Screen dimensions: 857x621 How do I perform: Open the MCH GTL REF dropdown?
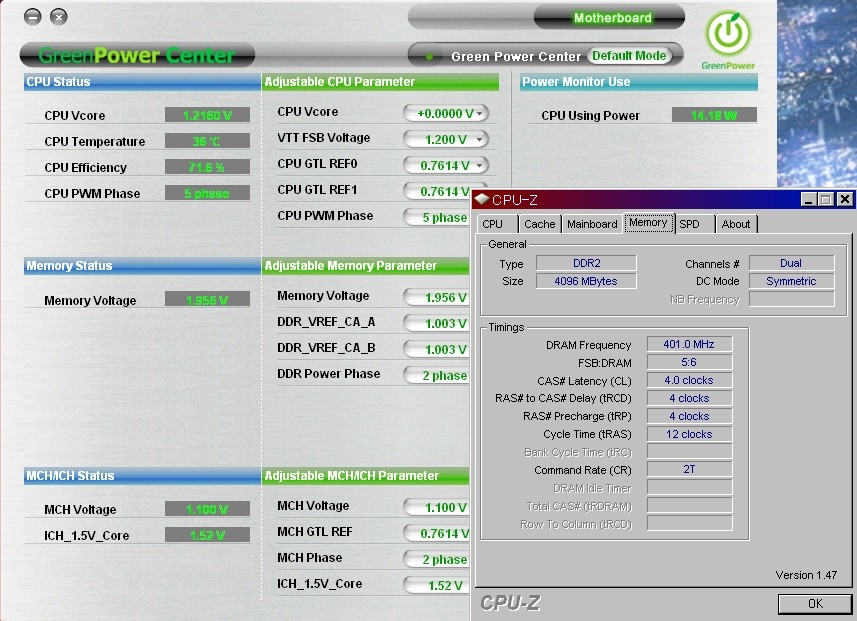point(437,534)
